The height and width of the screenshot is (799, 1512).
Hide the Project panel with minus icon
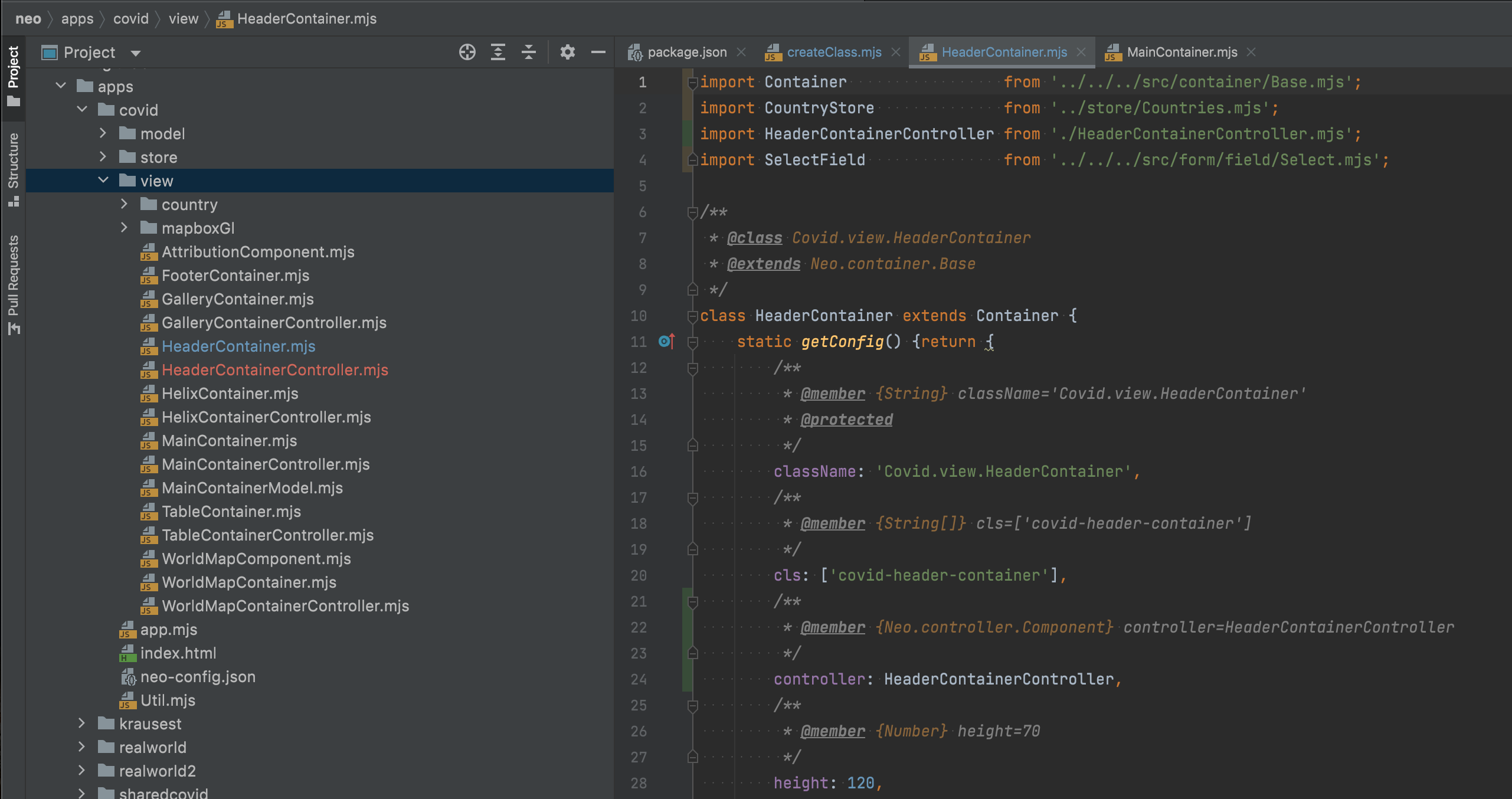click(x=598, y=53)
